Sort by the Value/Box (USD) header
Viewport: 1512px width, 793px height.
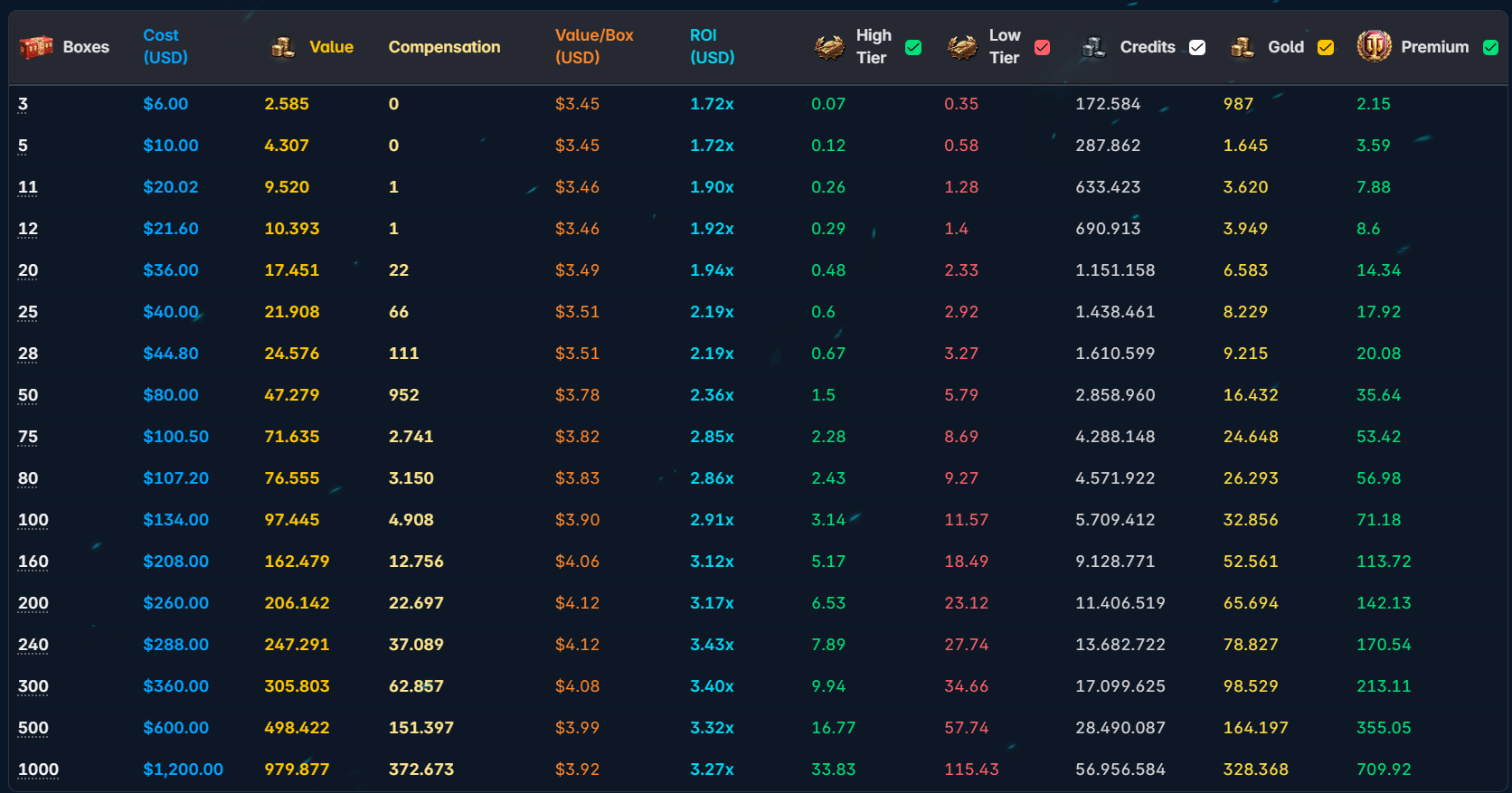[594, 46]
